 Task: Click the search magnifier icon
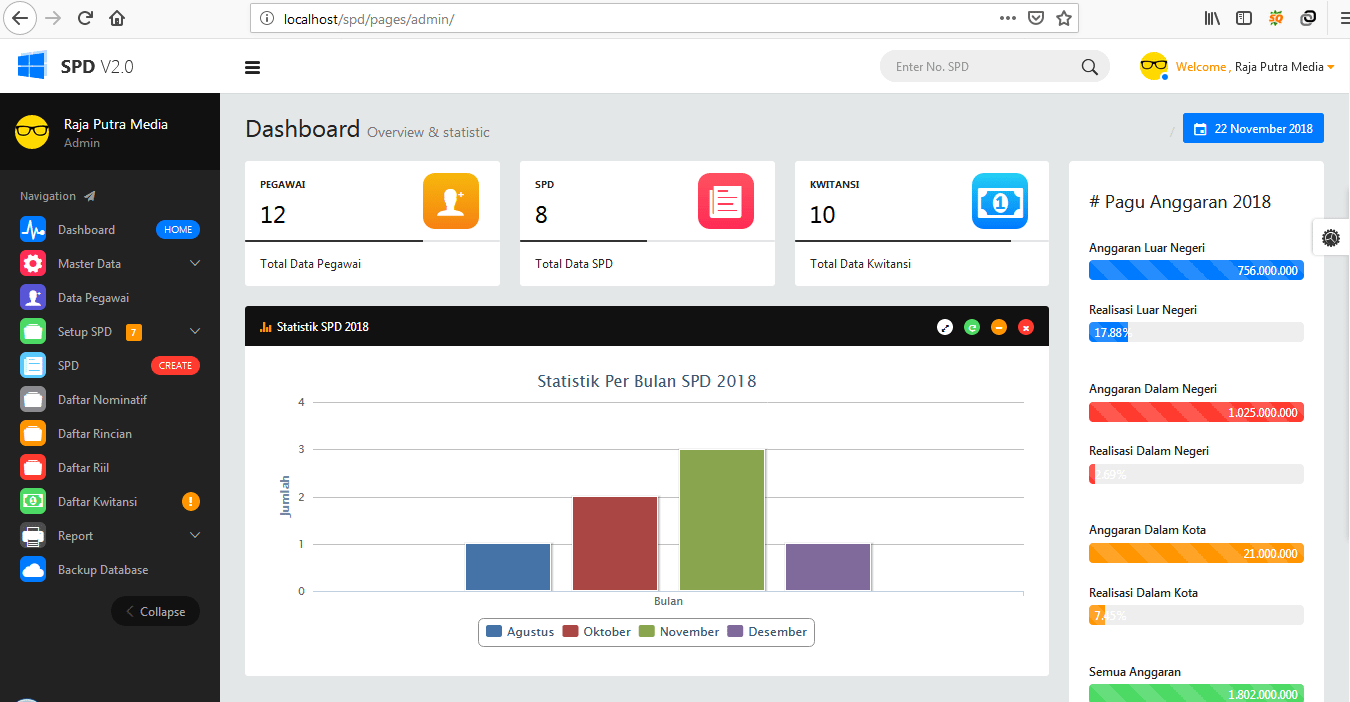1089,67
